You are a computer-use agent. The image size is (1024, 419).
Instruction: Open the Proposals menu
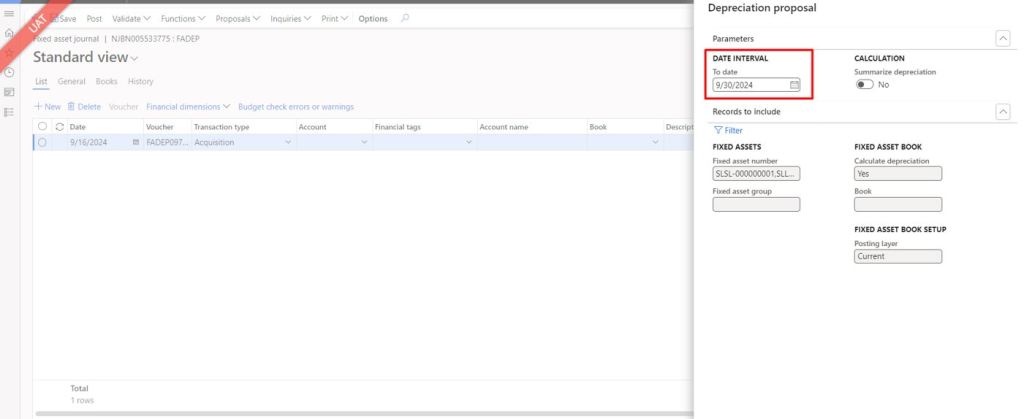238,18
